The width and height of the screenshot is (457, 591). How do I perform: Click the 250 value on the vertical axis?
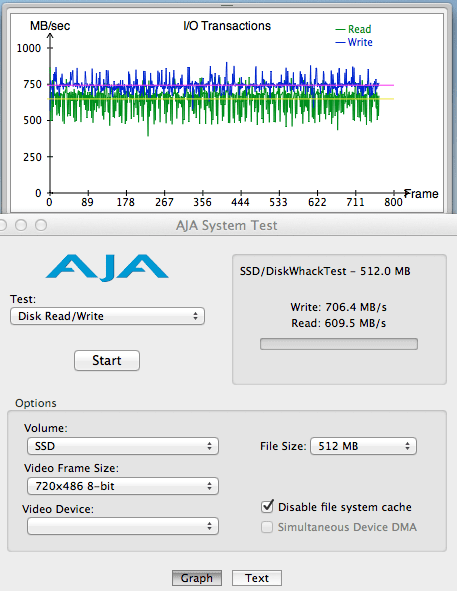click(x=32, y=157)
